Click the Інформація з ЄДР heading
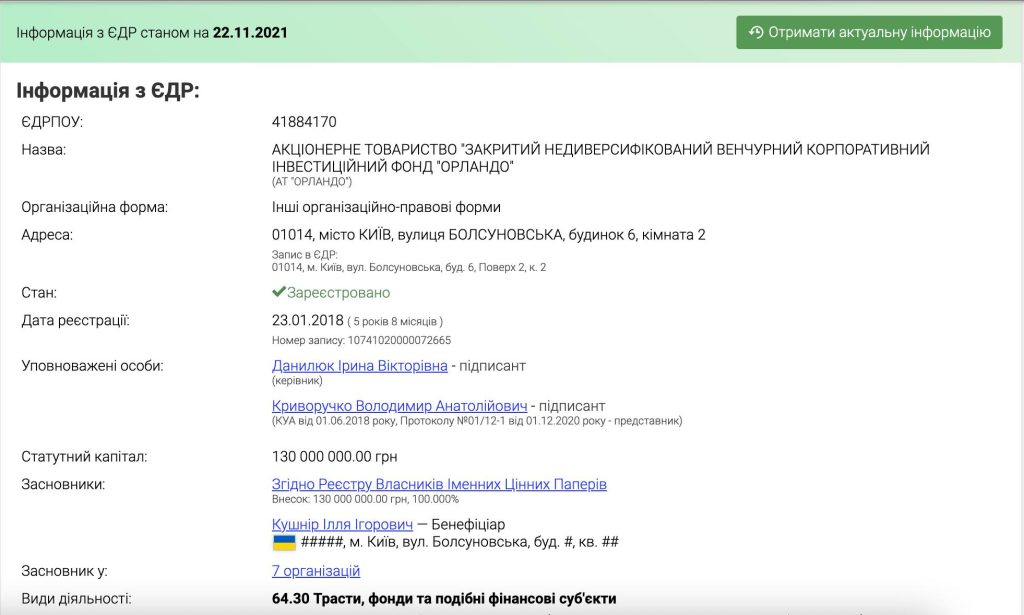This screenshot has width=1024, height=615. click(108, 90)
